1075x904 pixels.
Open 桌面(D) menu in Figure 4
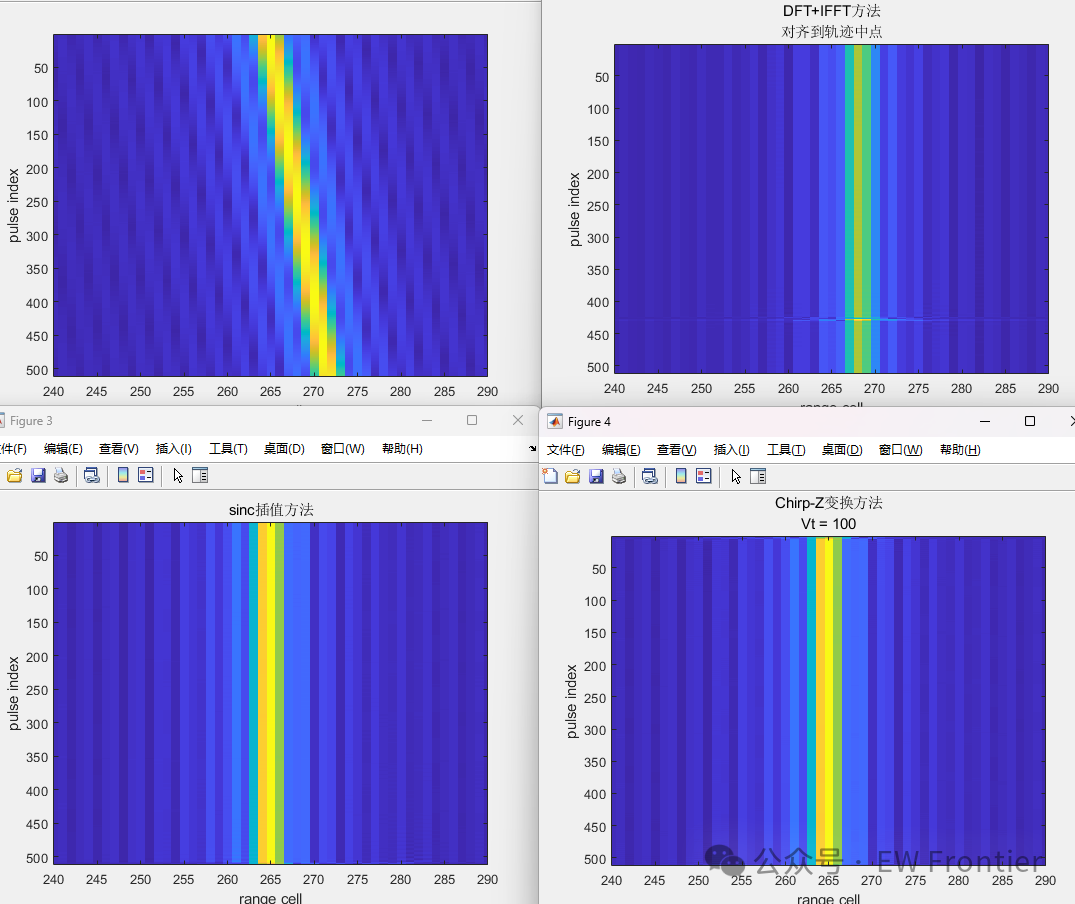(843, 450)
